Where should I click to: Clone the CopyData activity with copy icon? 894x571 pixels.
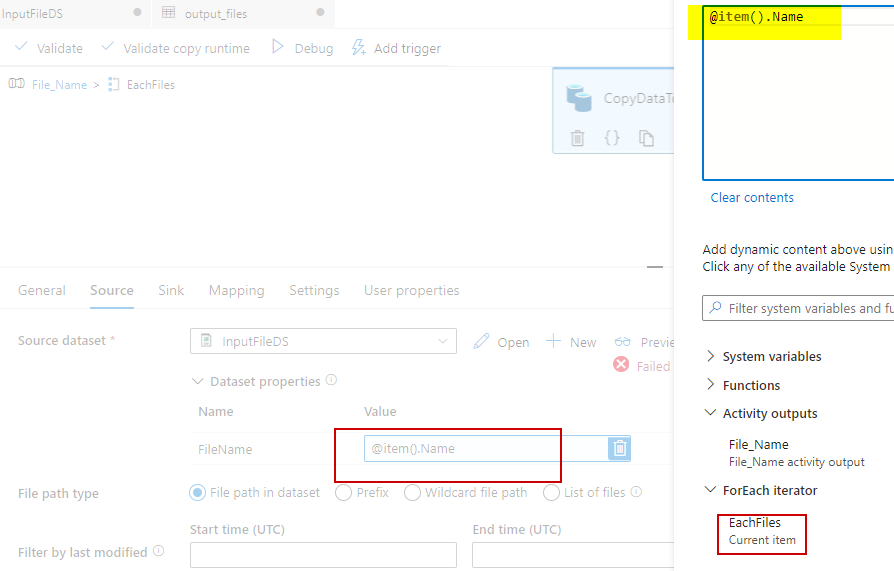click(646, 138)
